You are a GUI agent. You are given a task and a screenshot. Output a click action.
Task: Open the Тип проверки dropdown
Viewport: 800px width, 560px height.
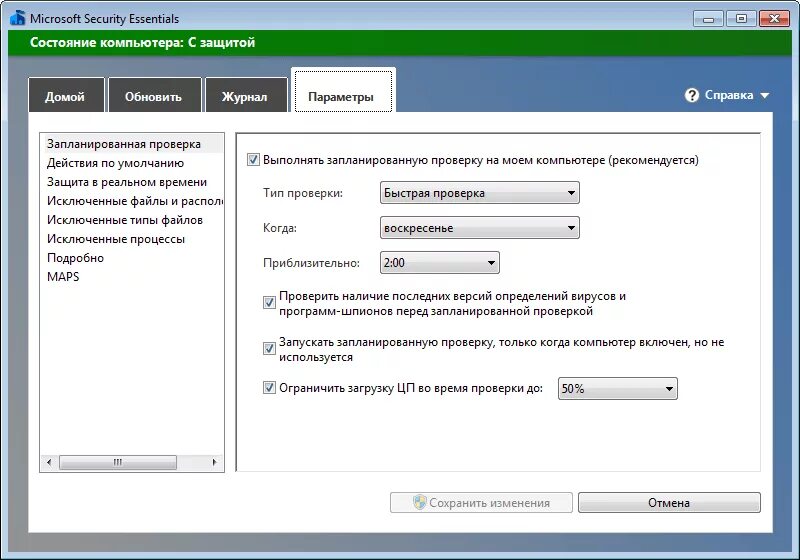coord(480,193)
